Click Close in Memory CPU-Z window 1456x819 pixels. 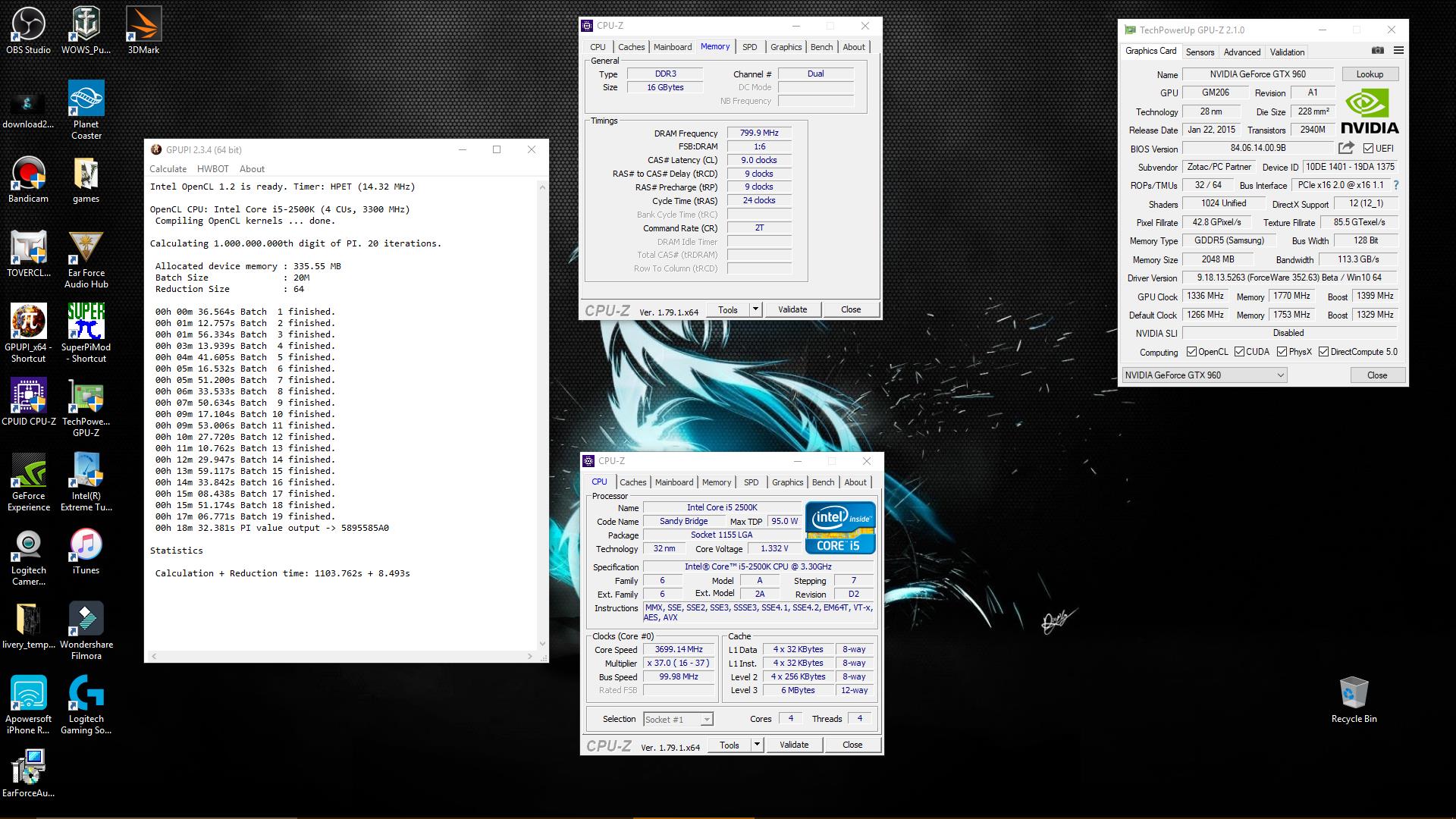point(851,309)
